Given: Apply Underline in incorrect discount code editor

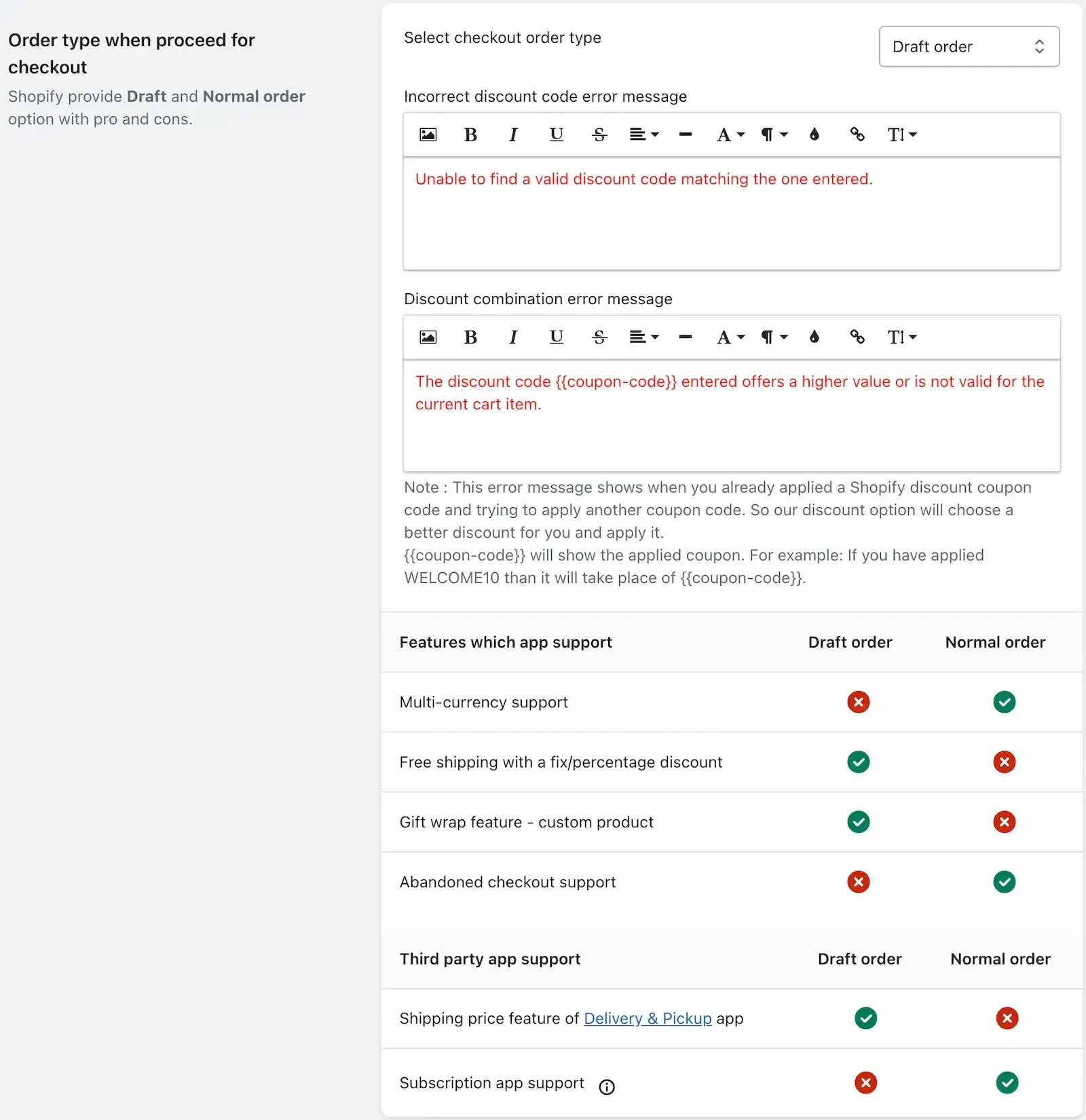Looking at the screenshot, I should (556, 134).
